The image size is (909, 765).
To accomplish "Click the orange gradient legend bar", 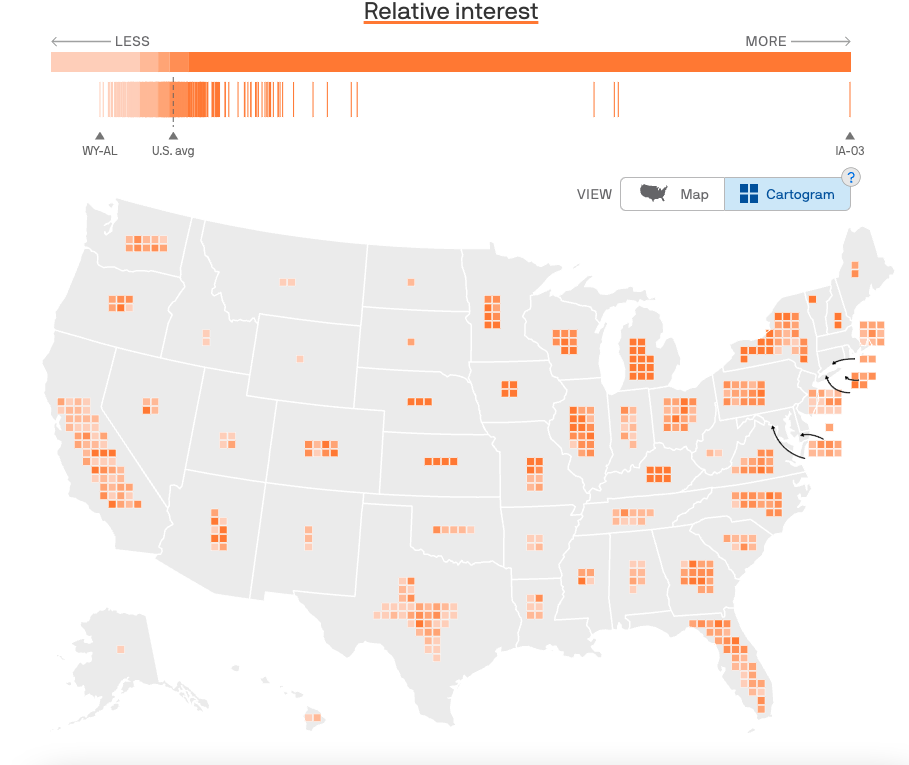I will click(450, 60).
